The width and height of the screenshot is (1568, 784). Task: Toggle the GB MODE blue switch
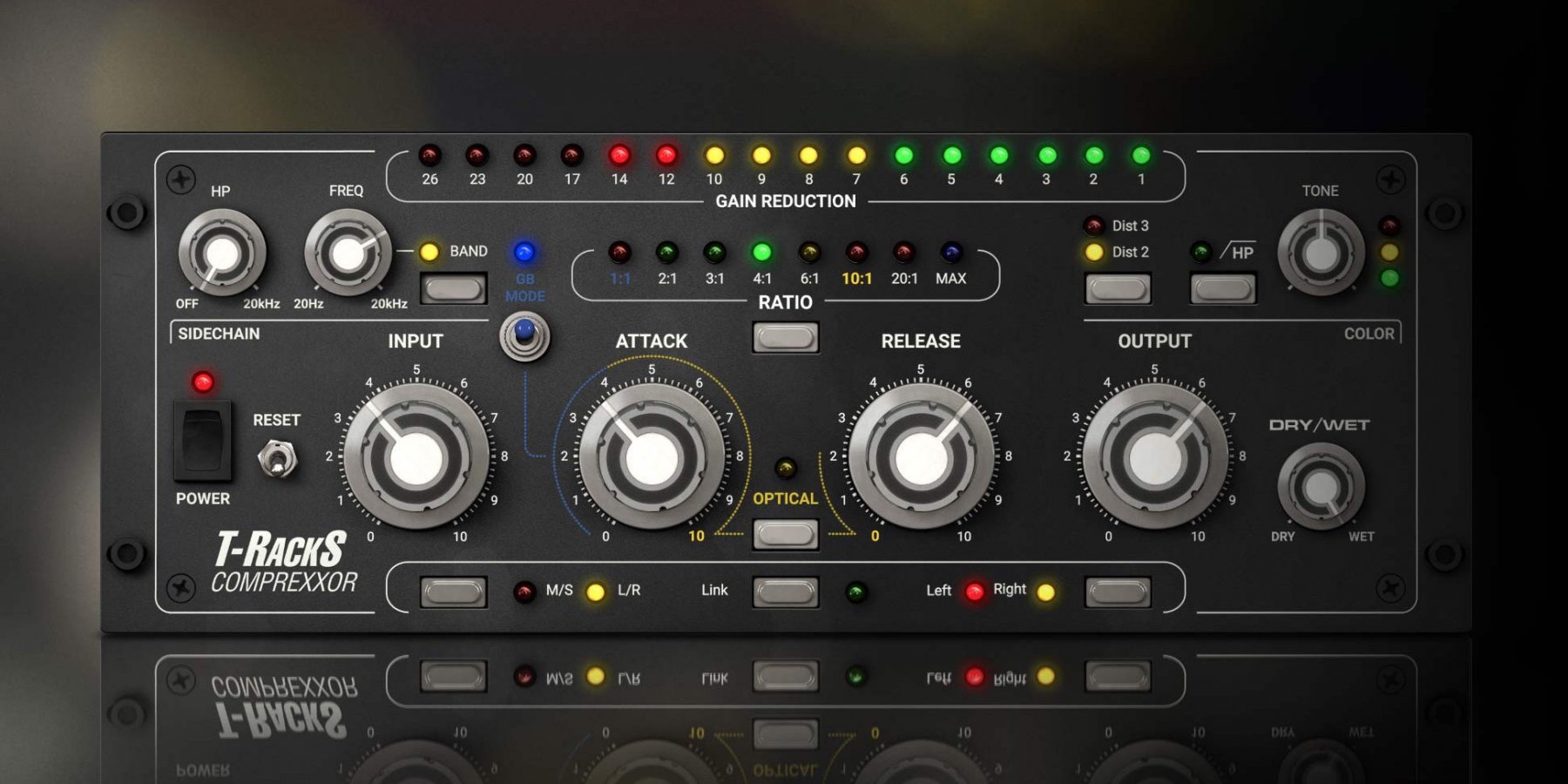coord(524,335)
